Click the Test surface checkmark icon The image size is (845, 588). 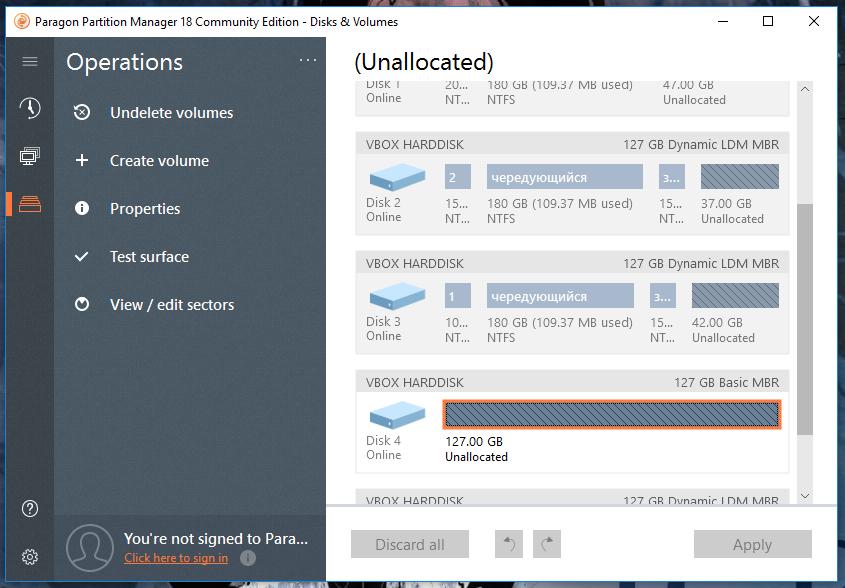pos(82,257)
